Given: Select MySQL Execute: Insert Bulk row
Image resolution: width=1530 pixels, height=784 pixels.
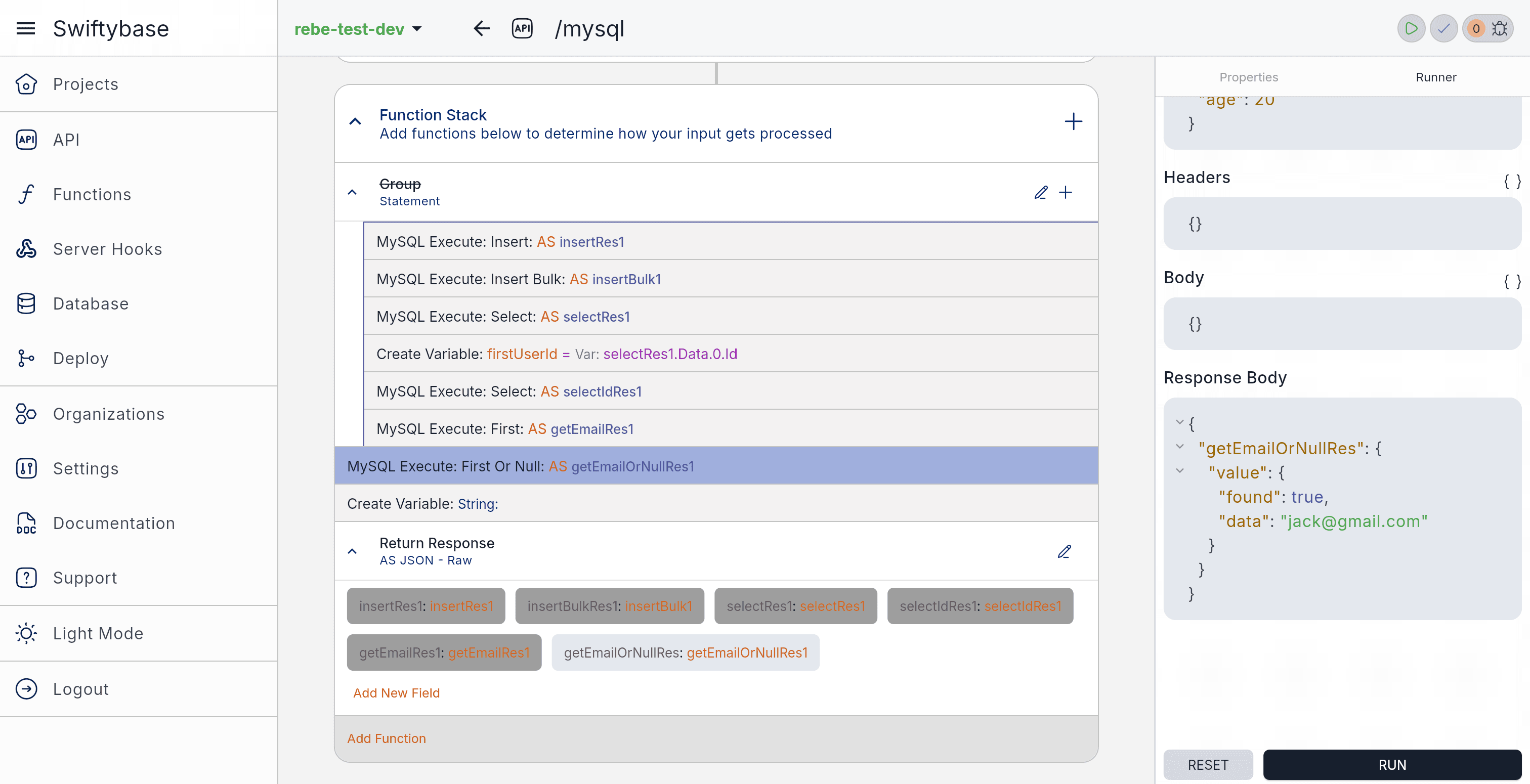Looking at the screenshot, I should pos(731,279).
